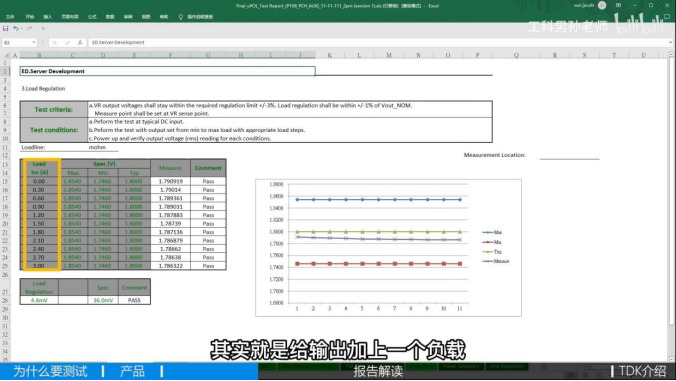Select measured value 1.789361
Screen dimensions: 676x381
(170, 198)
